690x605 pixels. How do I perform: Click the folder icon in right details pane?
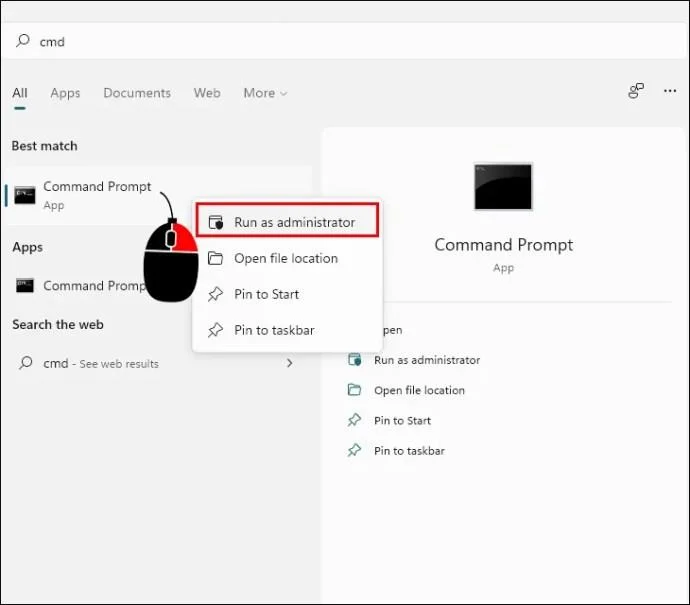click(354, 390)
